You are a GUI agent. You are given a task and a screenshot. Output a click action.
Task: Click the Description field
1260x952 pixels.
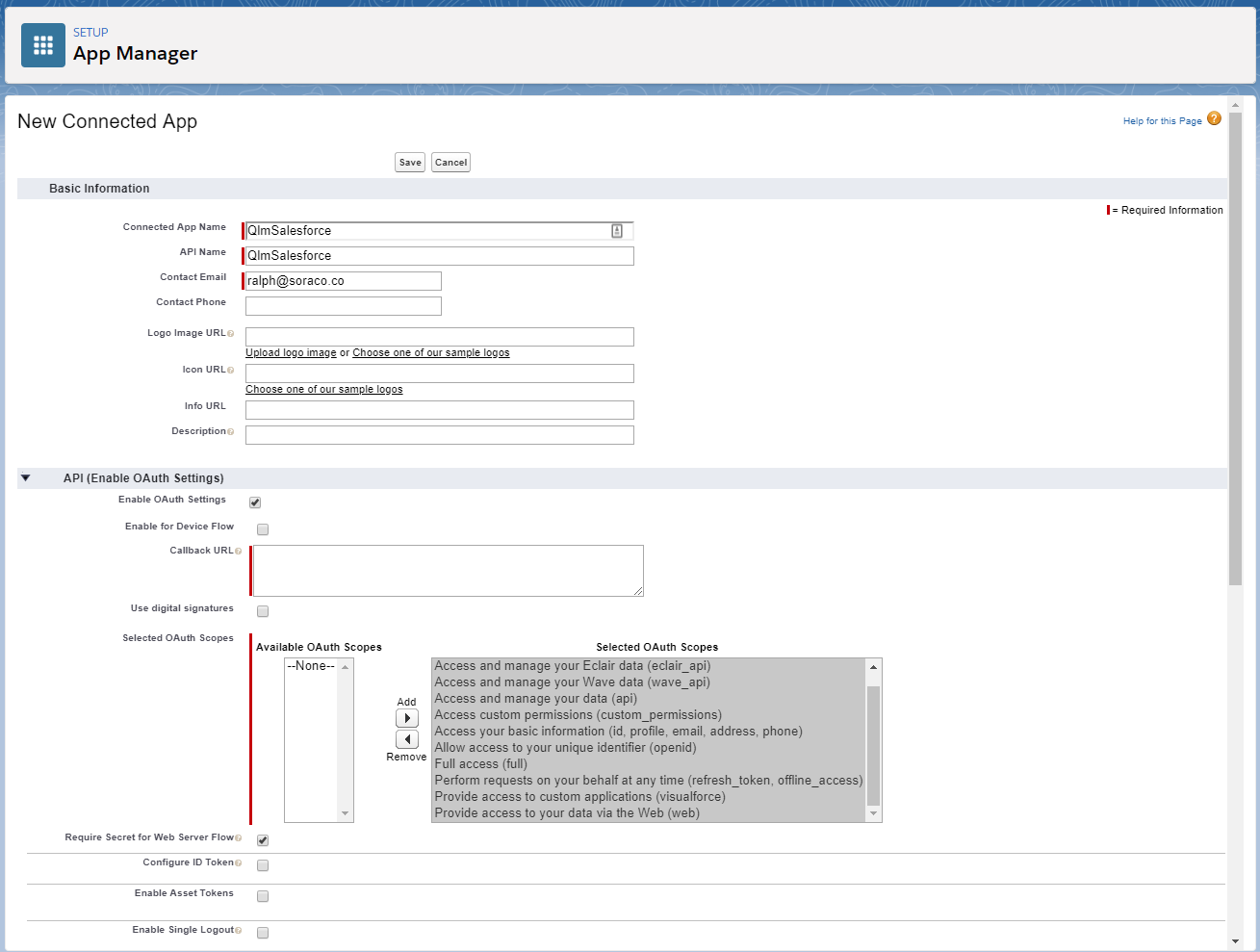click(x=439, y=435)
